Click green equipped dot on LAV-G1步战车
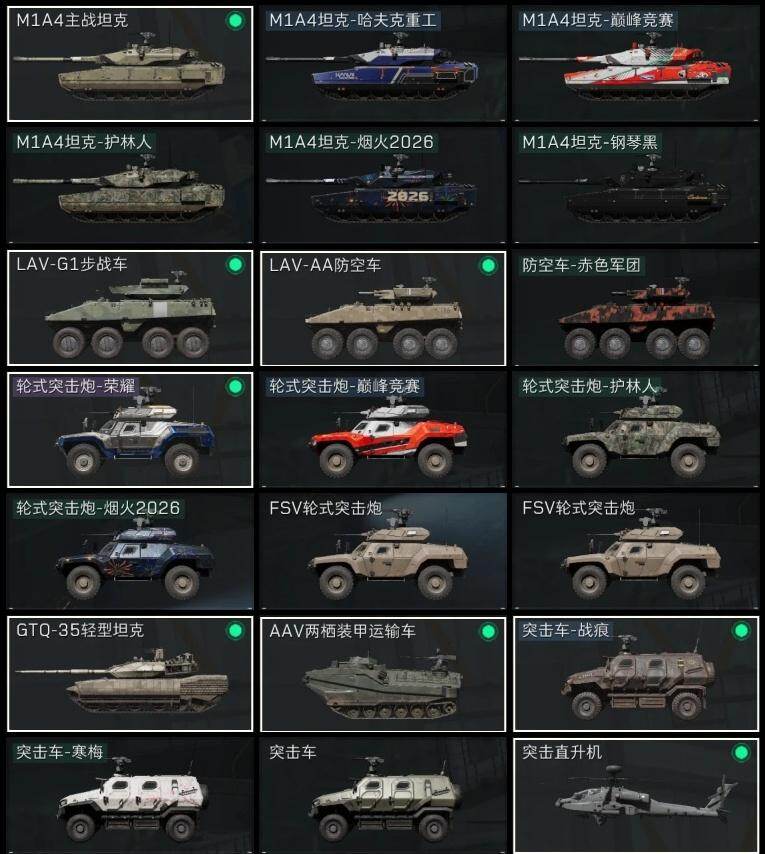 coord(235,265)
